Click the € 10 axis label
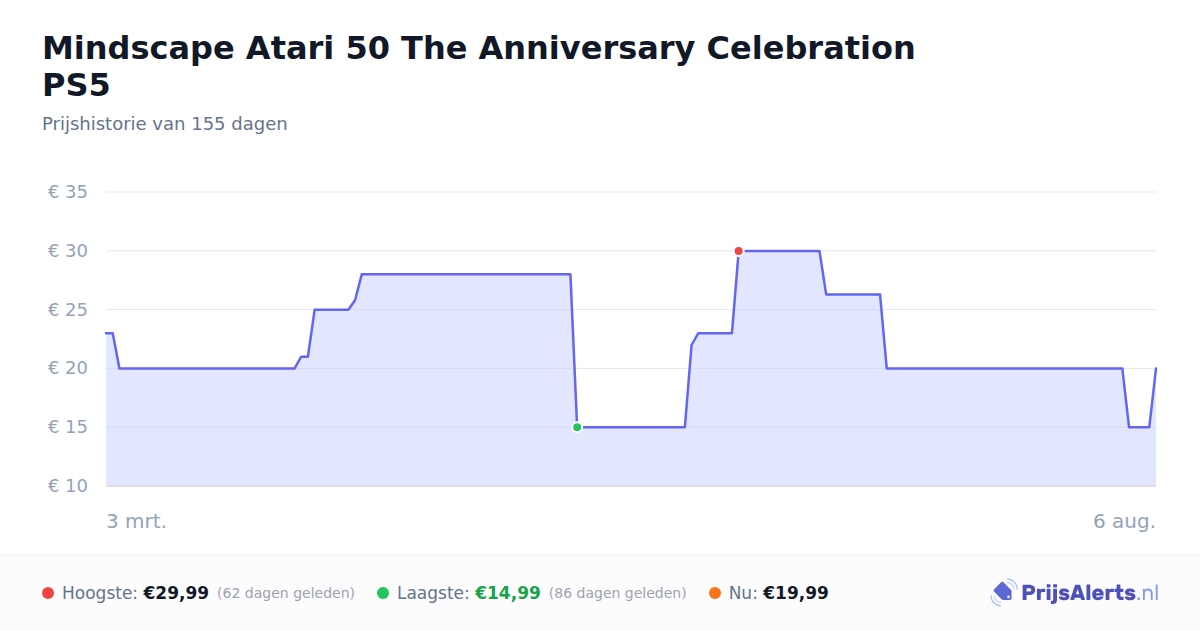Viewport: 1200px width, 630px height. tap(68, 486)
